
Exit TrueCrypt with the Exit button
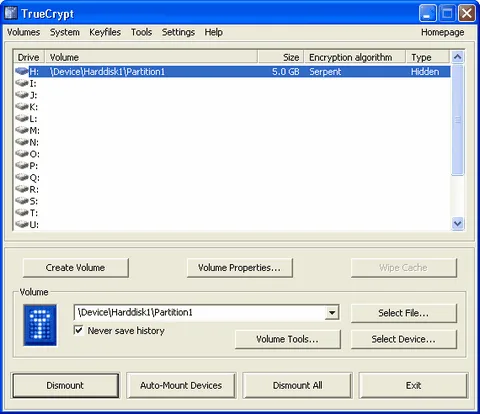click(413, 385)
